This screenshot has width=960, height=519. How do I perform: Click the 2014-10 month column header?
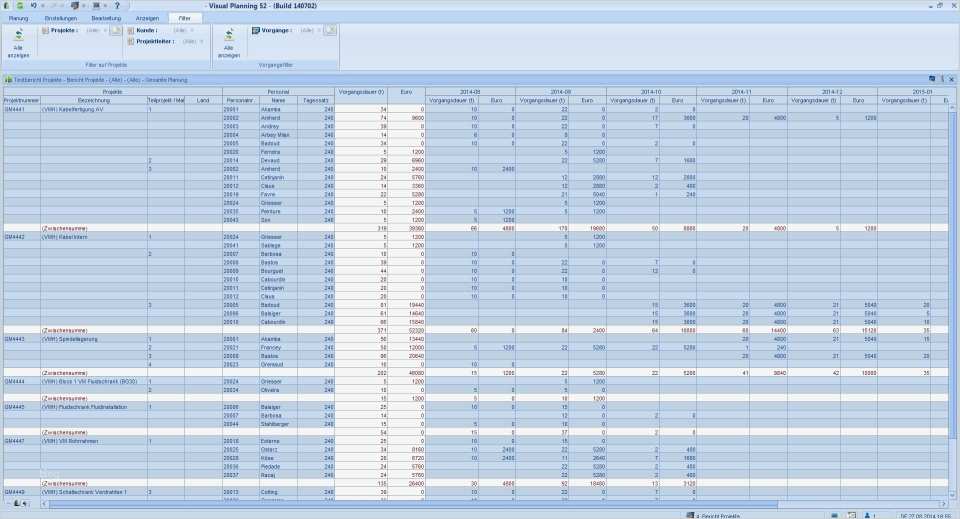pos(651,92)
